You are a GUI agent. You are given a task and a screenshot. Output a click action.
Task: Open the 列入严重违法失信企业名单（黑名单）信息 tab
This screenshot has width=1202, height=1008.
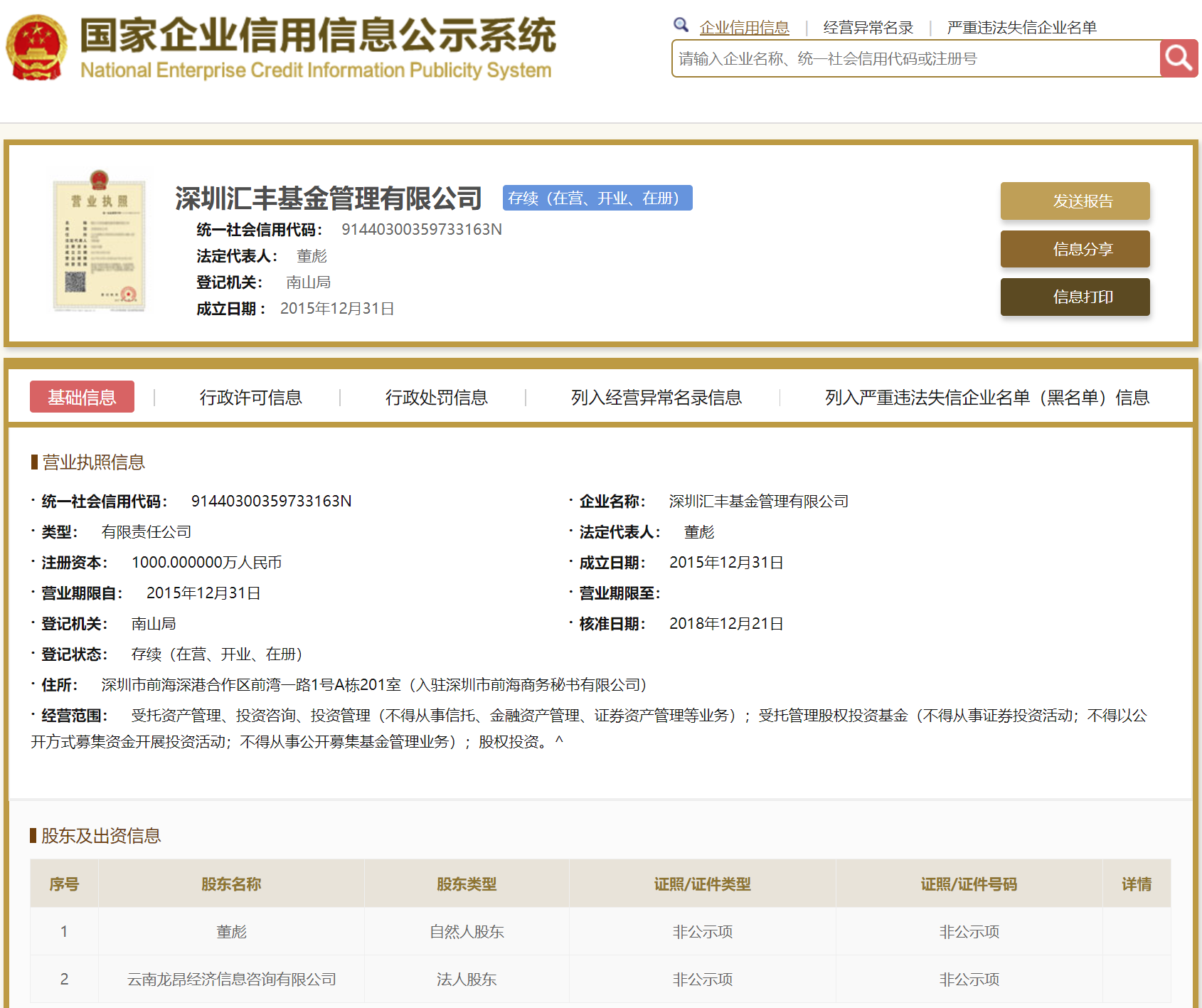986,397
